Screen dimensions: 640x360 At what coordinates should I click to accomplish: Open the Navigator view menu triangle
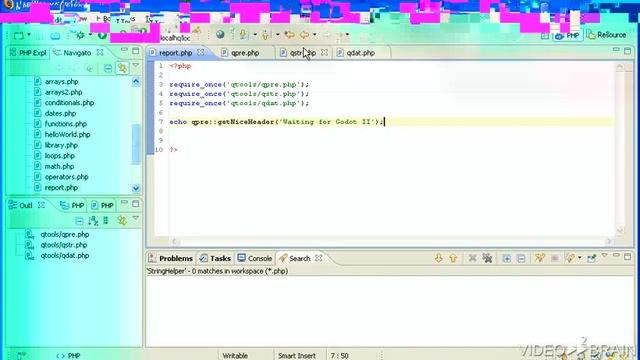[x=136, y=66]
